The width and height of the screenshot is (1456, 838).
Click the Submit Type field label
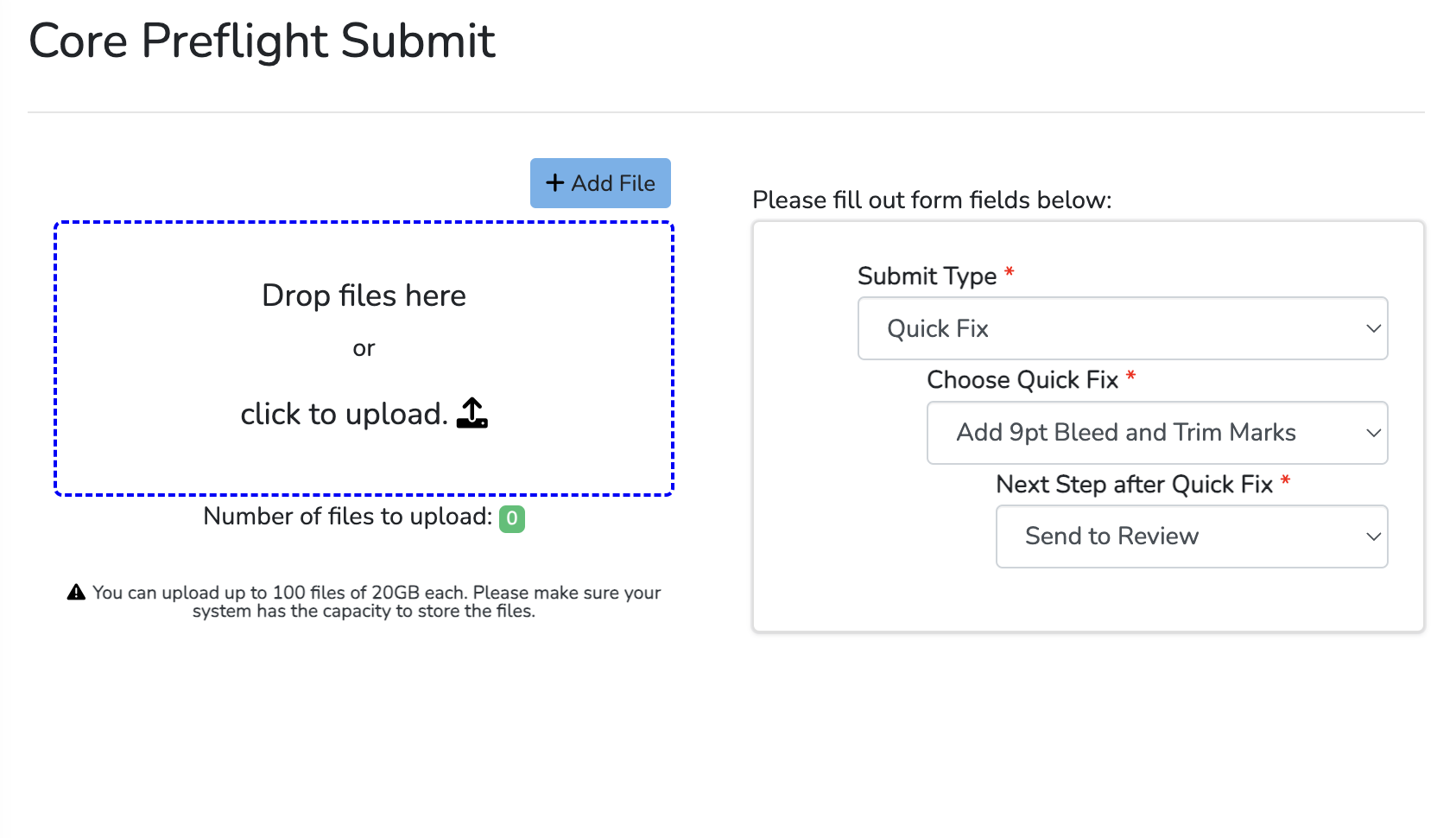[x=927, y=276]
